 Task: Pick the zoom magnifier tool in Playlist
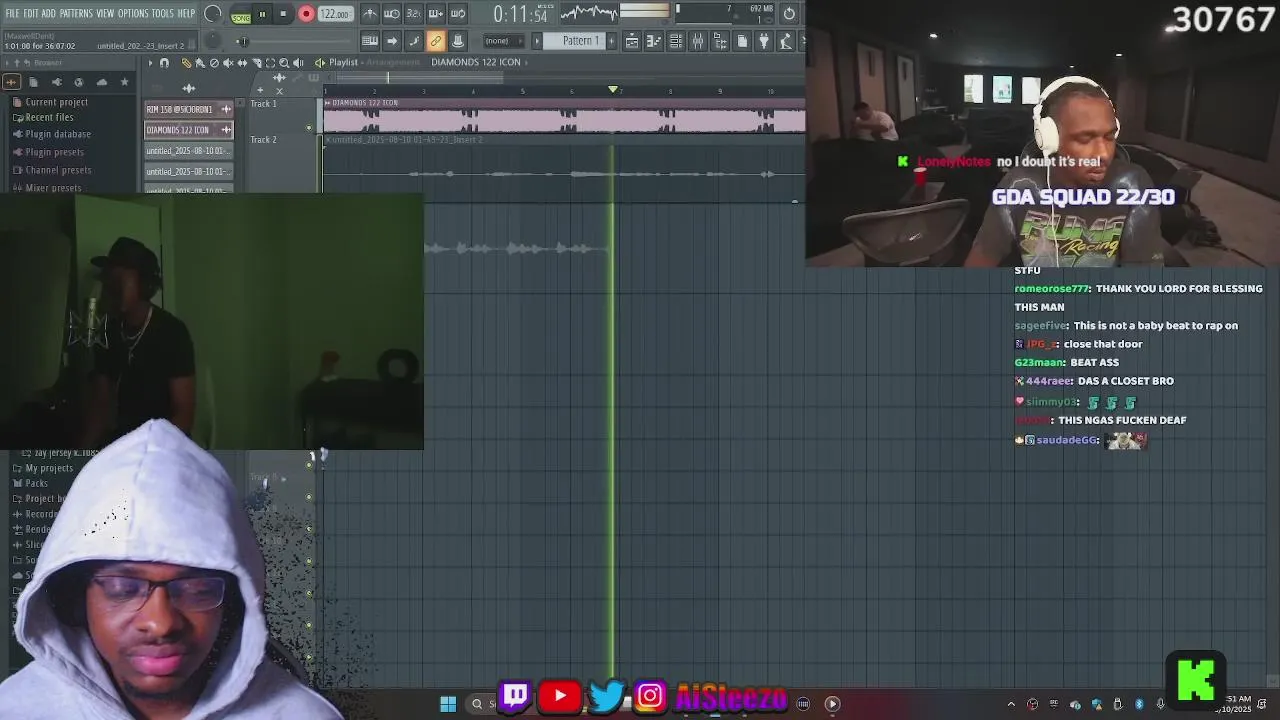point(284,63)
